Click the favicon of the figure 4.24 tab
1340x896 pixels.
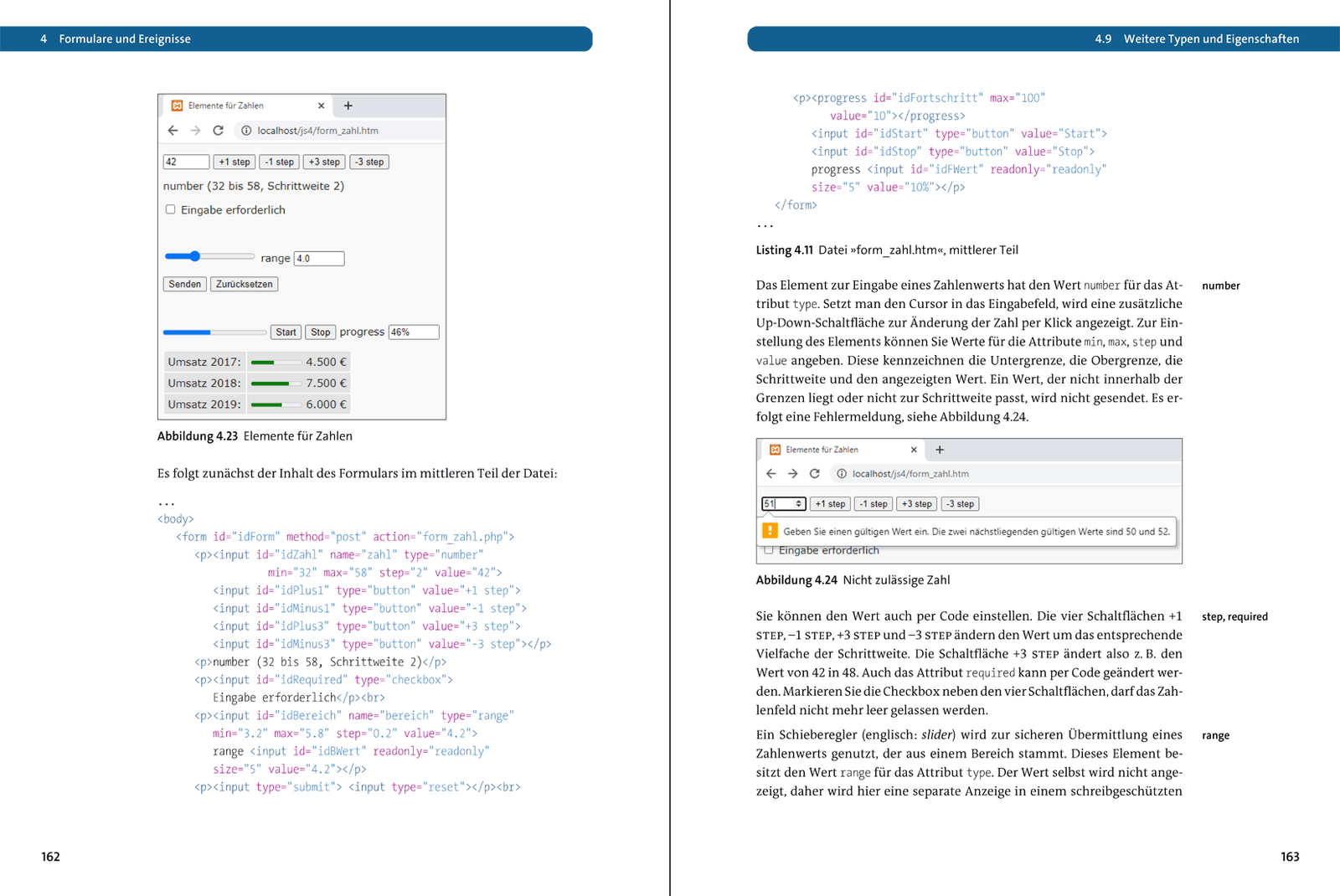pos(775,450)
